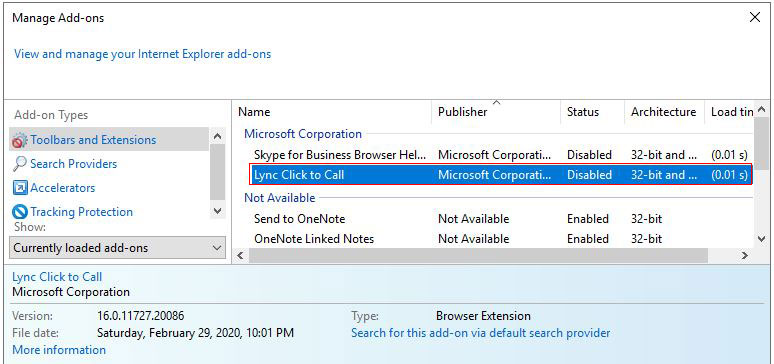This screenshot has width=774, height=364.
Task: Select Skype for Business Browser Helper row
Action: pos(501,155)
